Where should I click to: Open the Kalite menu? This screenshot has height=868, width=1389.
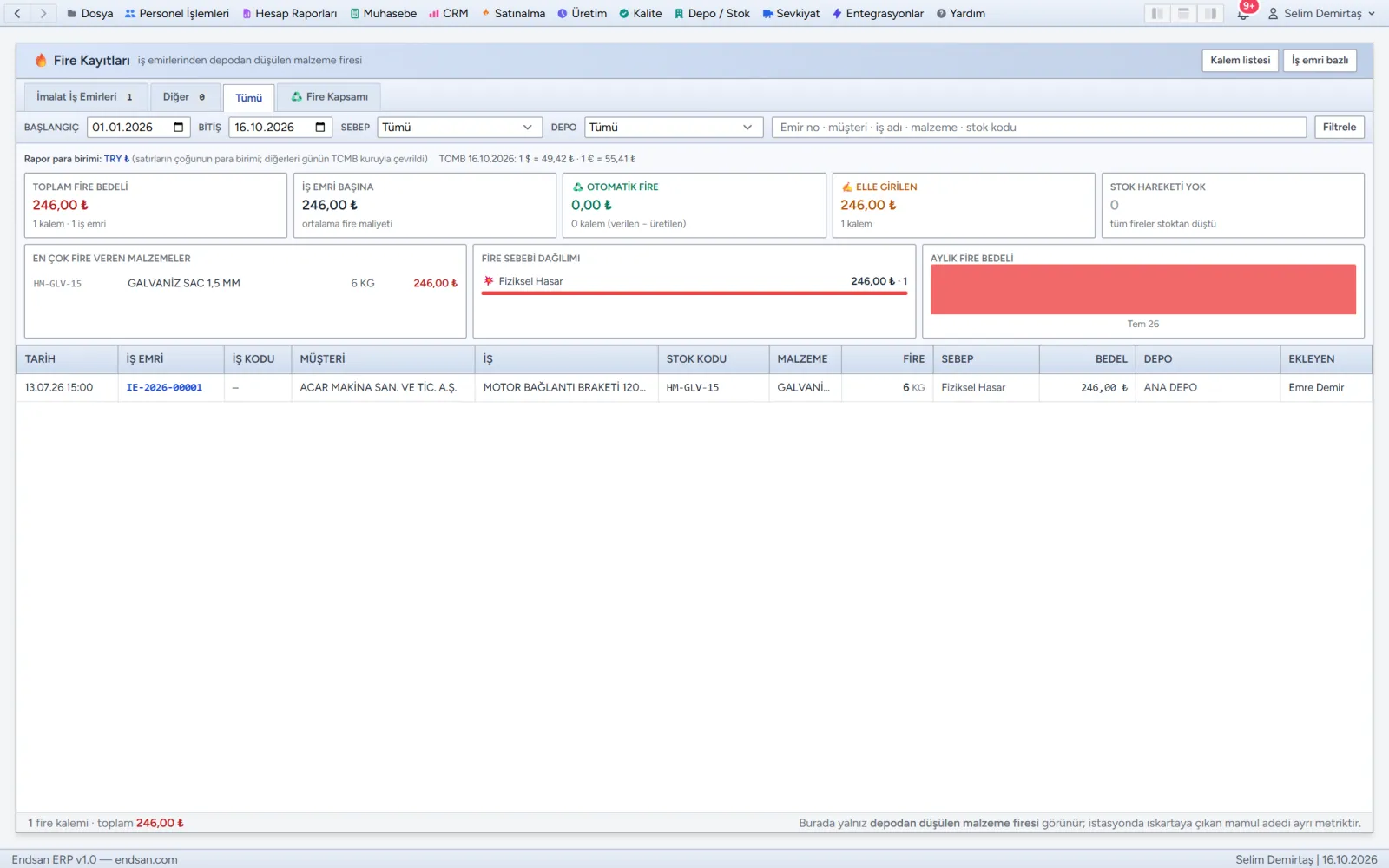[x=641, y=13]
